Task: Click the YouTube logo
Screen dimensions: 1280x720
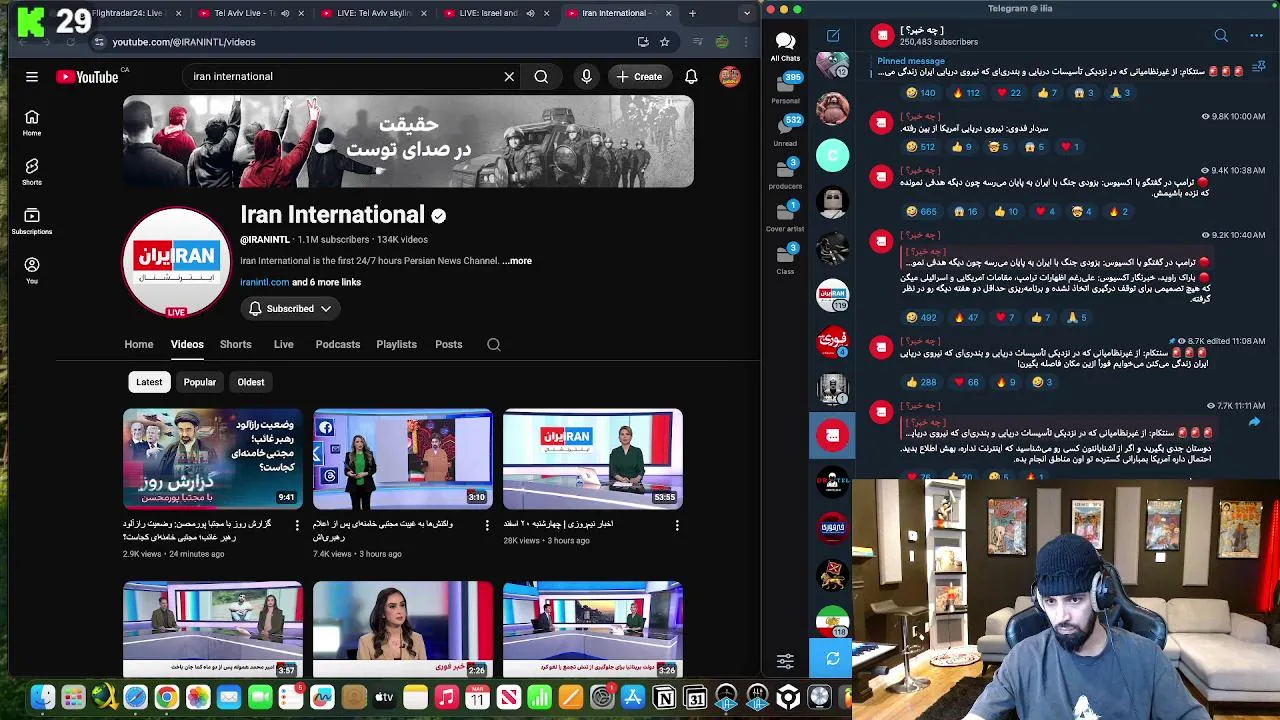Action: [x=87, y=76]
